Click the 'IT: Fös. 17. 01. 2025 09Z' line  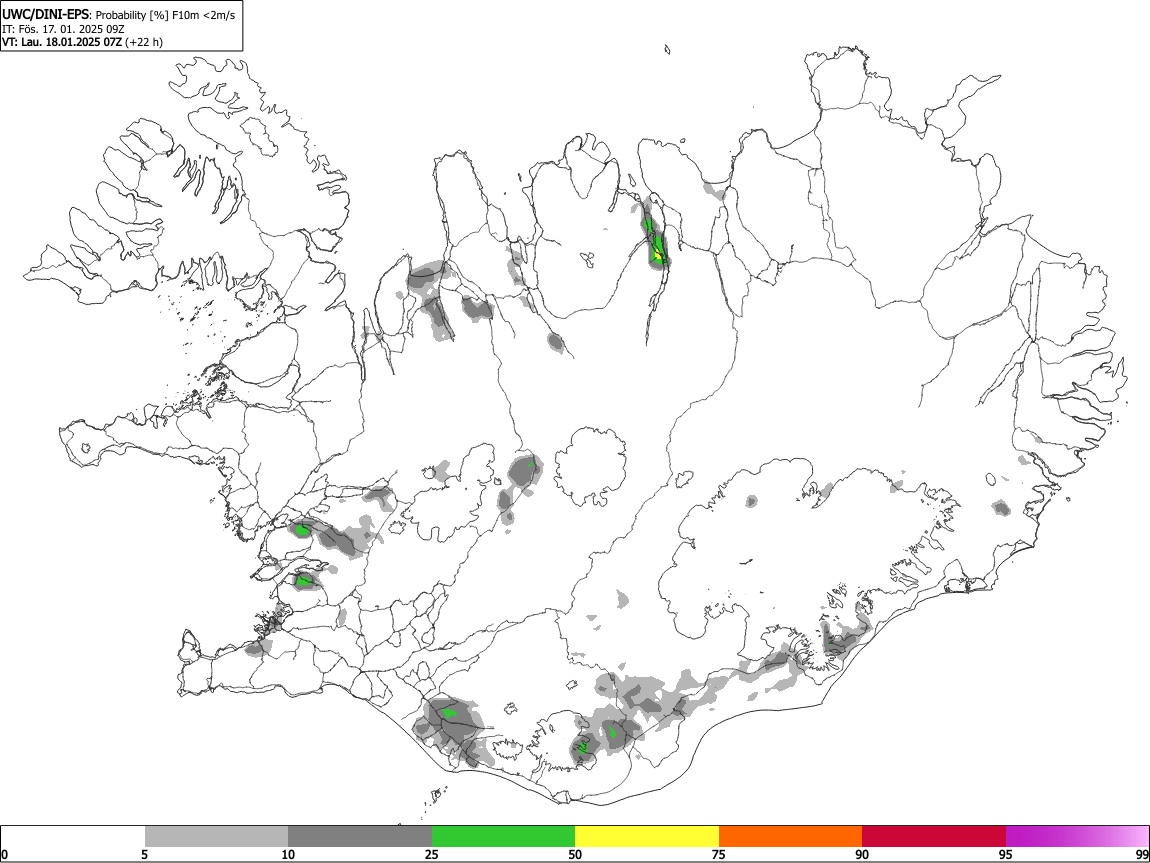coord(63,29)
